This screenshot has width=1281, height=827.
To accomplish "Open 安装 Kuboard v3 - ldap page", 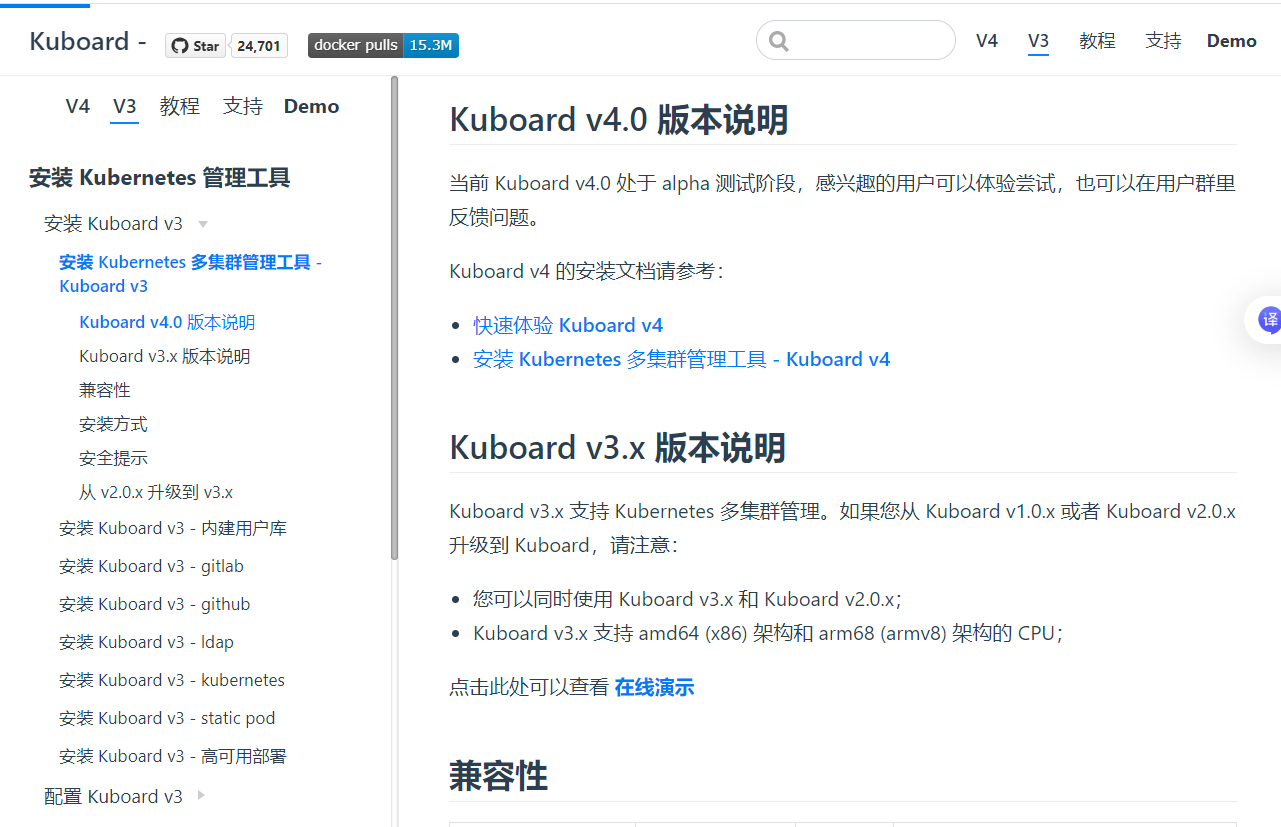I will (x=146, y=642).
